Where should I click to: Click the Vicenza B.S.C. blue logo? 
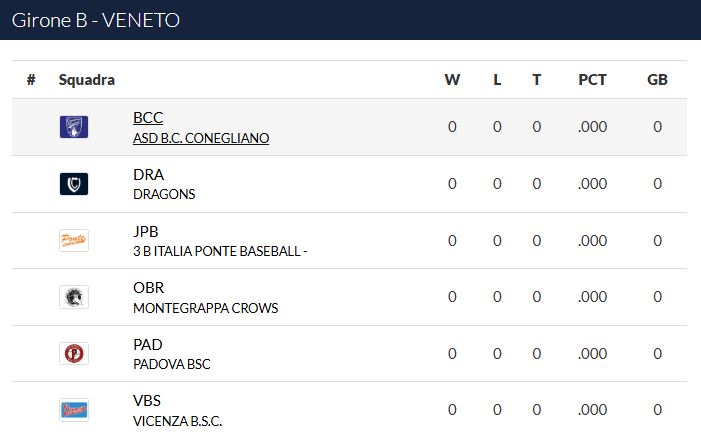74,410
